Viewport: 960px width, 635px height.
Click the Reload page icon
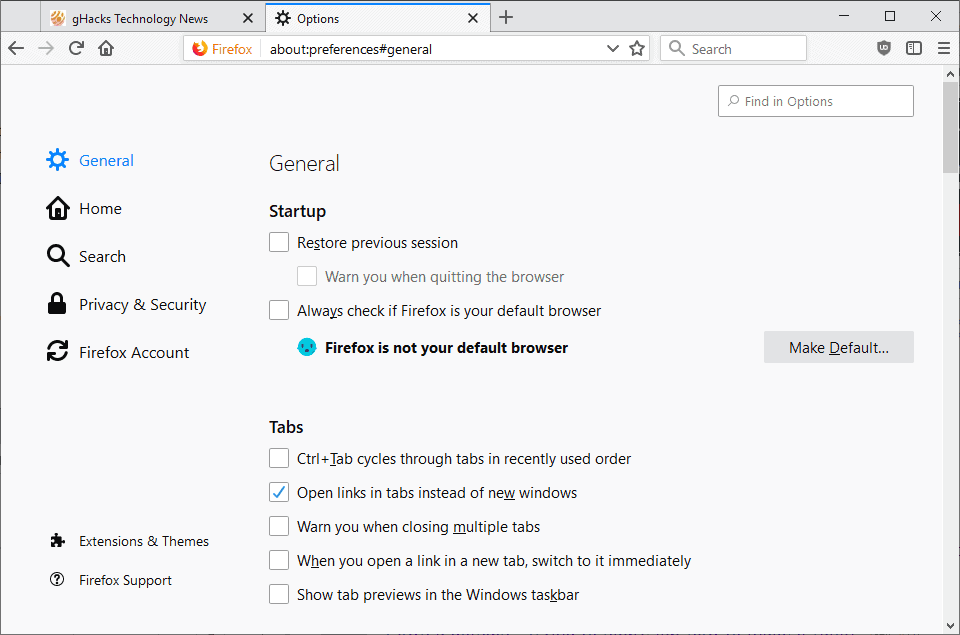point(76,48)
